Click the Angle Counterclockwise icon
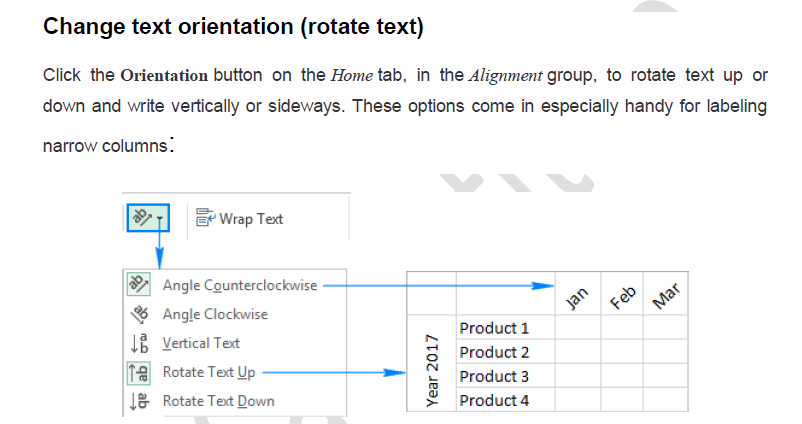This screenshot has height=424, width=802. tap(141, 286)
